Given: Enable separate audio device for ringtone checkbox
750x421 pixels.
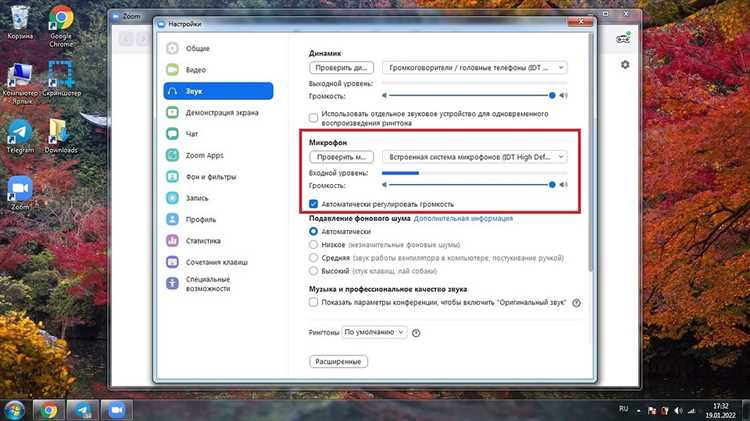Looking at the screenshot, I should 313,118.
